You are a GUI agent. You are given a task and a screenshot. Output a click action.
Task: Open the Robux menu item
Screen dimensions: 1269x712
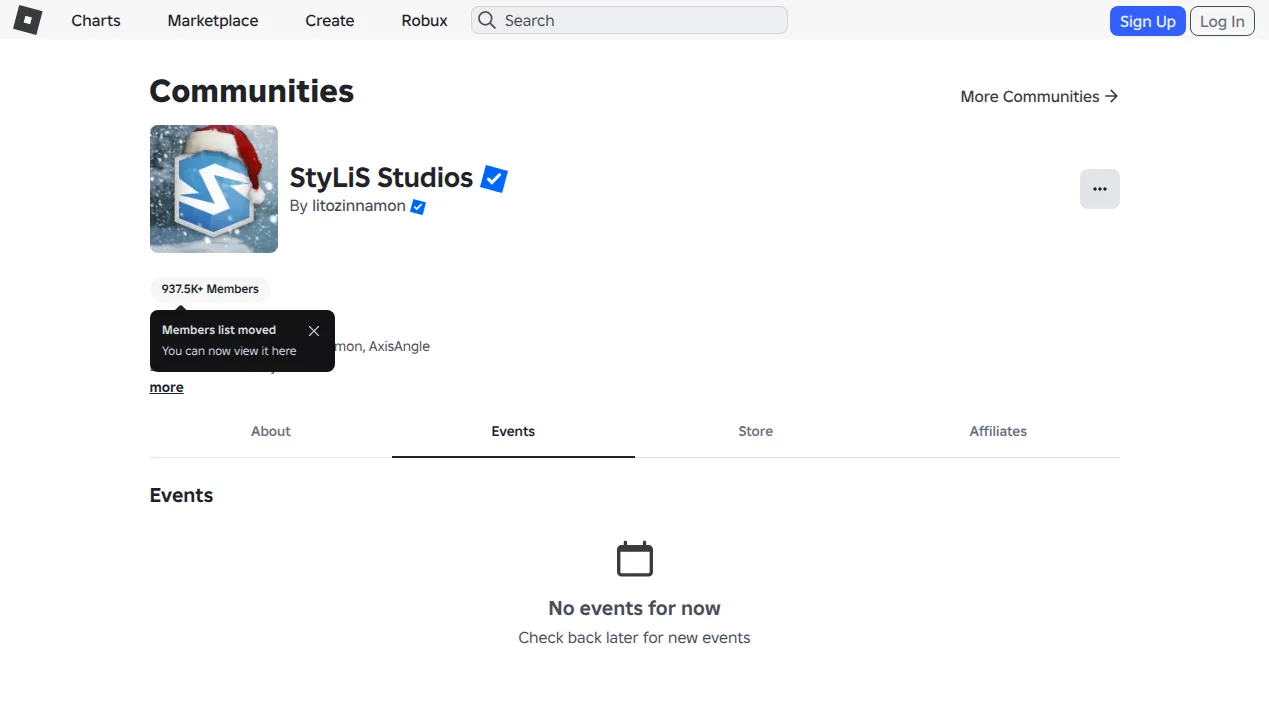pyautogui.click(x=425, y=20)
